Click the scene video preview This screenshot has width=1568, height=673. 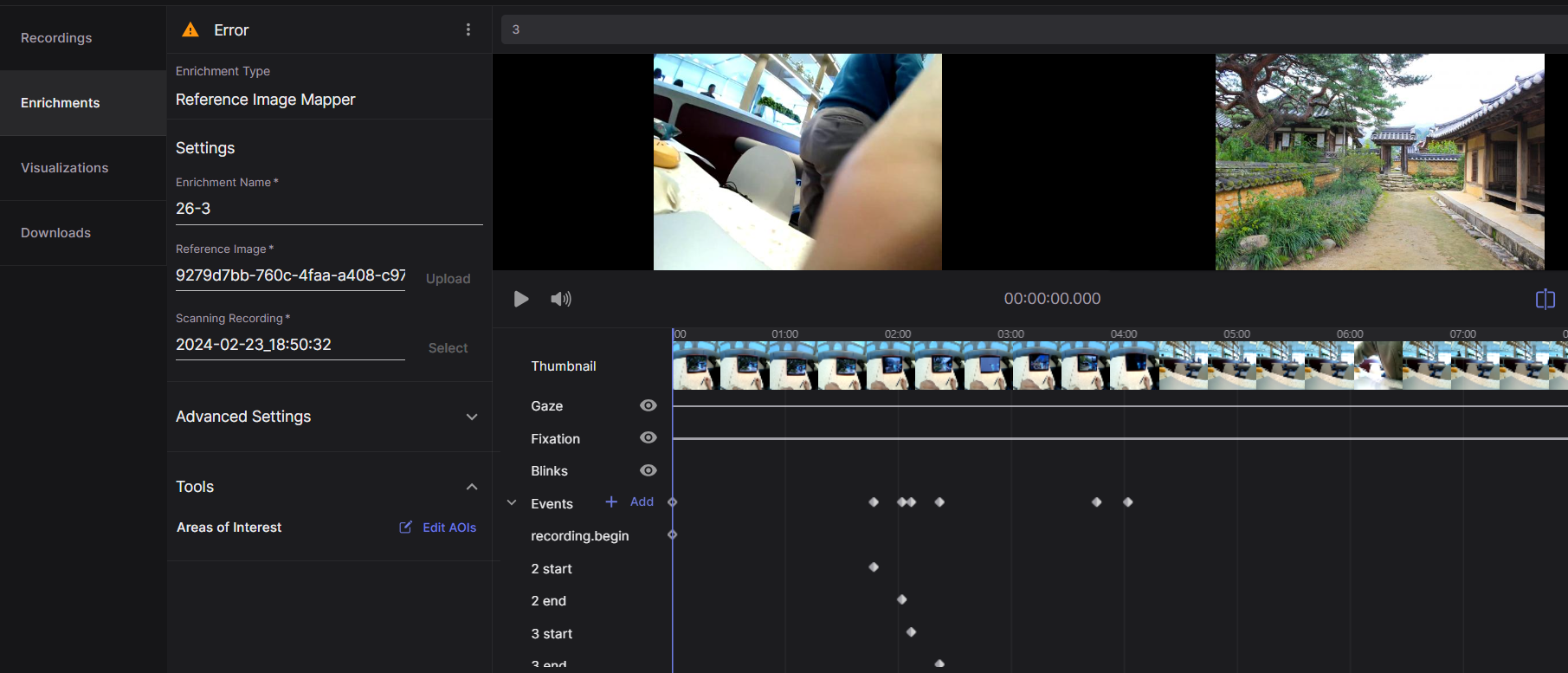(x=797, y=162)
